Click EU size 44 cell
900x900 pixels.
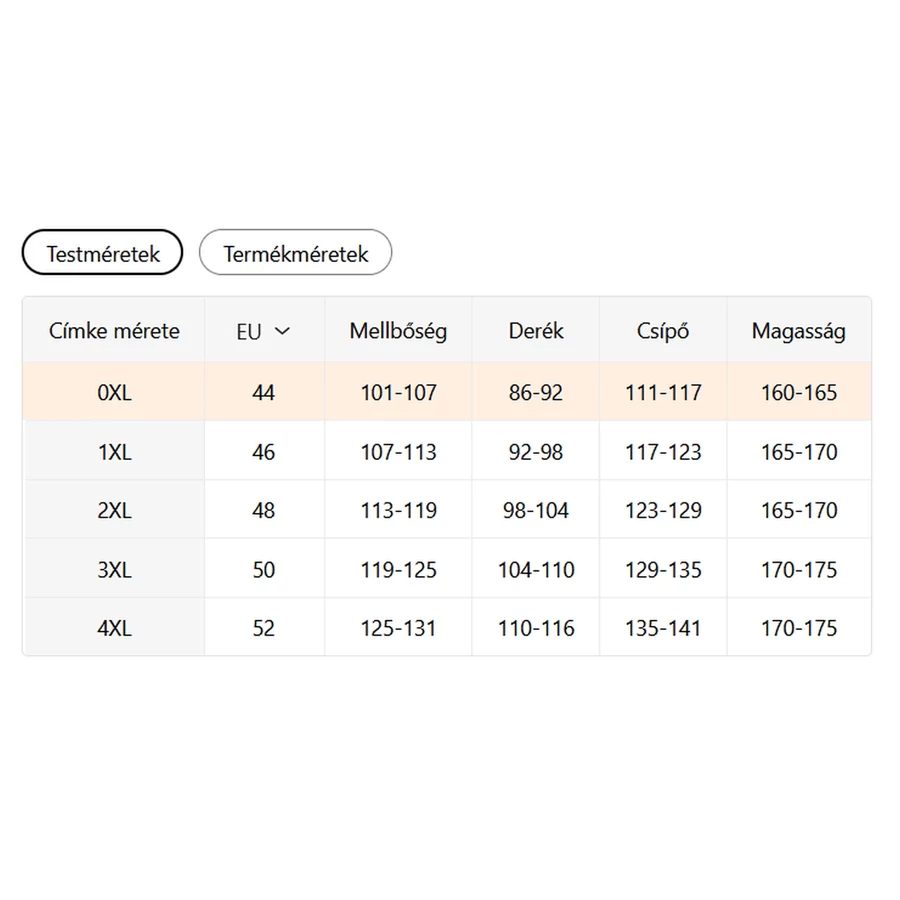[x=264, y=392]
